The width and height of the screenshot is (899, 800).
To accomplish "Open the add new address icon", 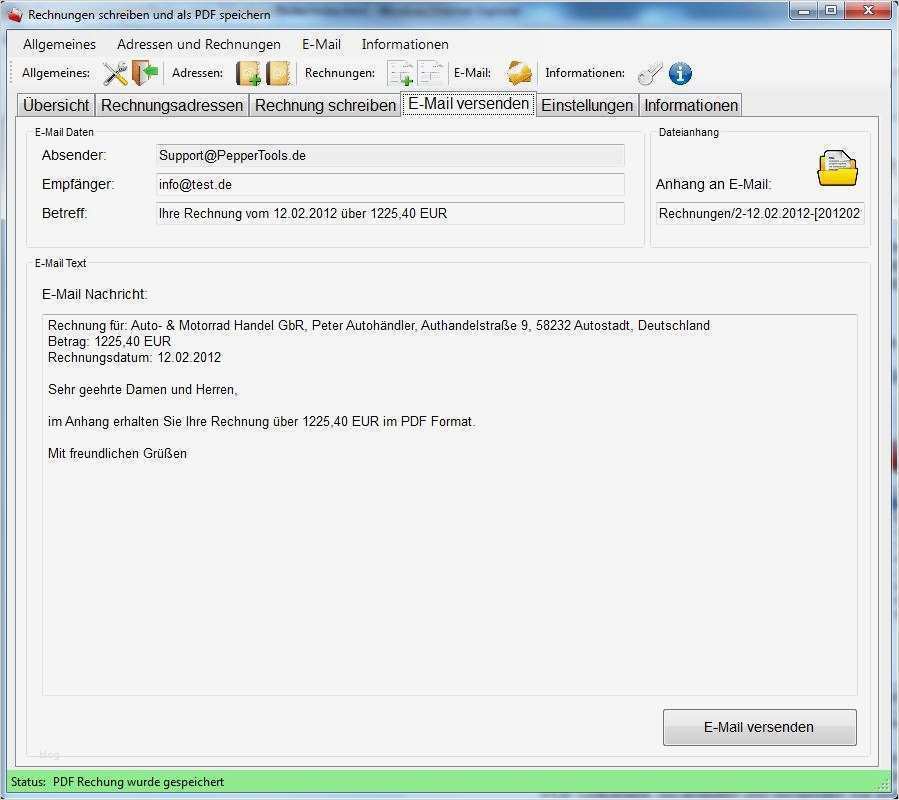I will coord(248,73).
